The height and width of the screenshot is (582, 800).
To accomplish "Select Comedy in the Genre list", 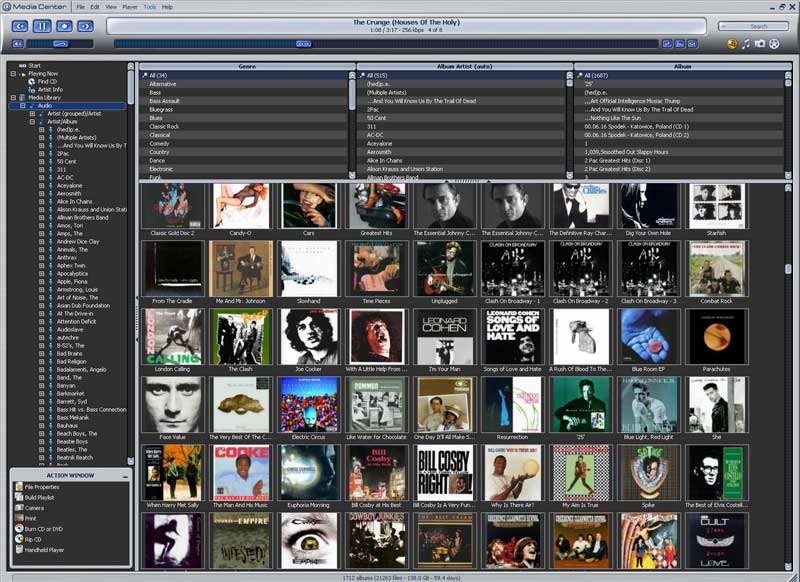I will tap(244, 144).
